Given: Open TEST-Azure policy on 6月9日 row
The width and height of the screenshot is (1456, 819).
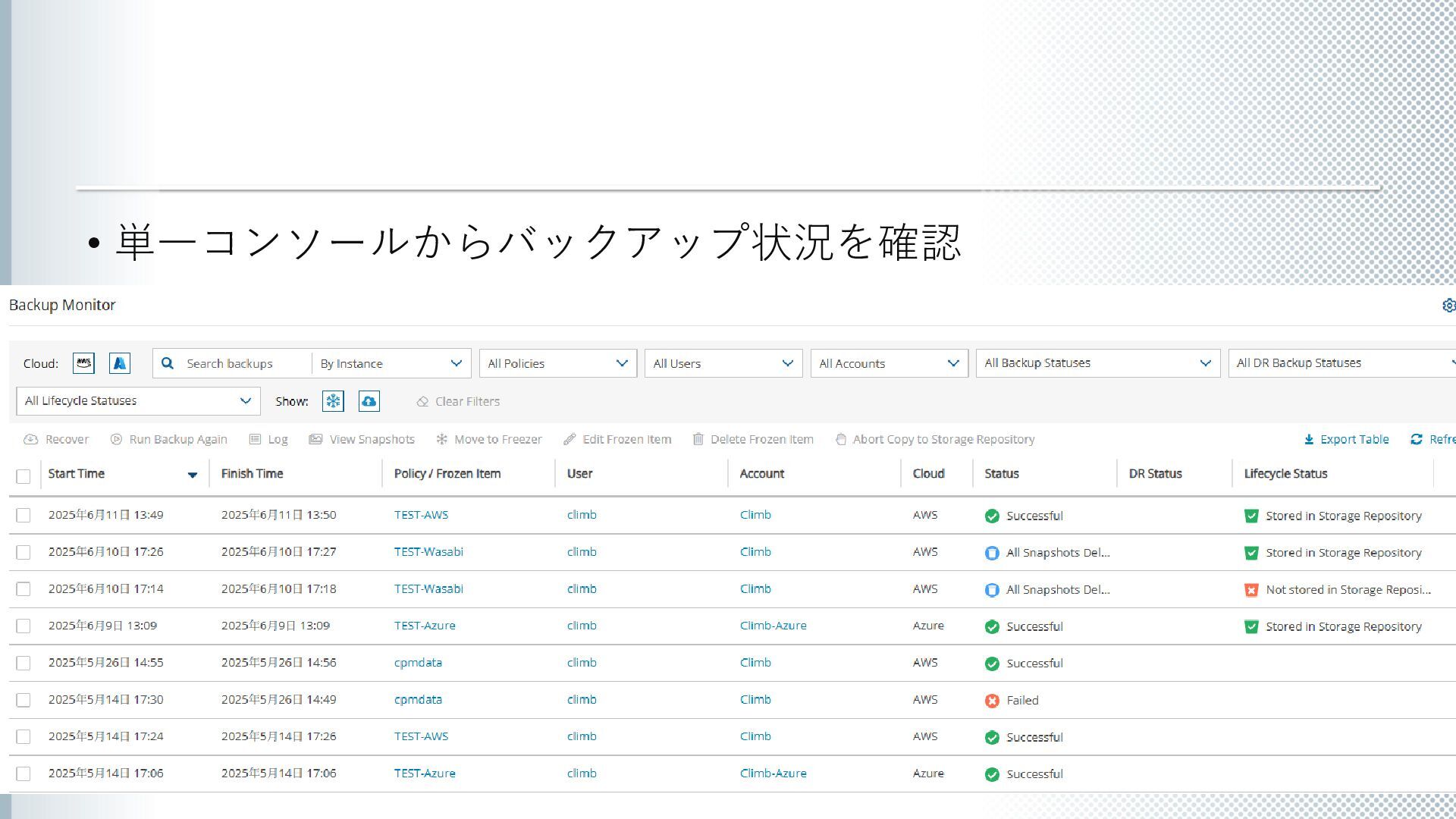Looking at the screenshot, I should (x=425, y=626).
